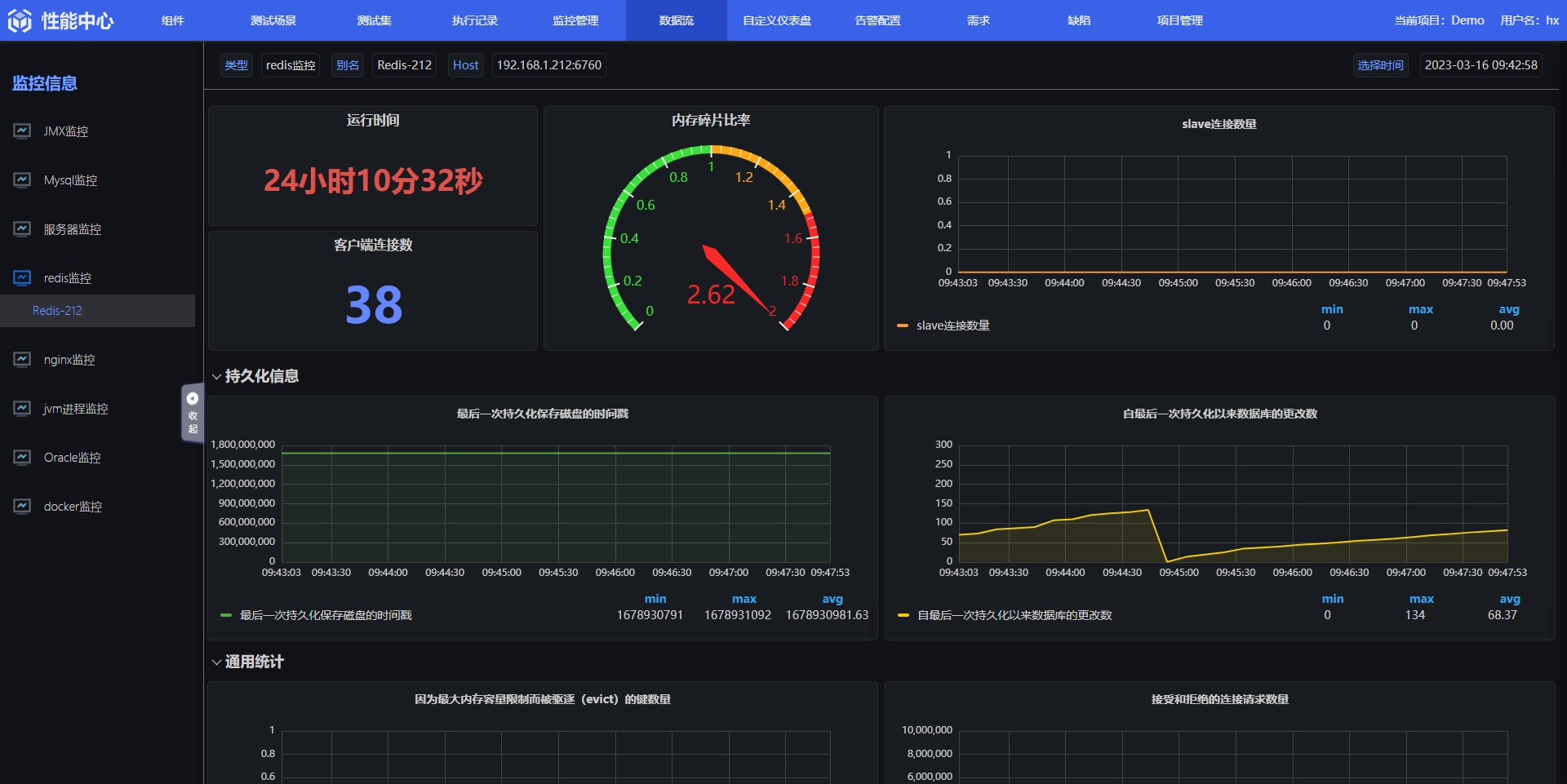1567x784 pixels.
Task: Select the Mysql监控 sidebar icon
Action: (22, 179)
